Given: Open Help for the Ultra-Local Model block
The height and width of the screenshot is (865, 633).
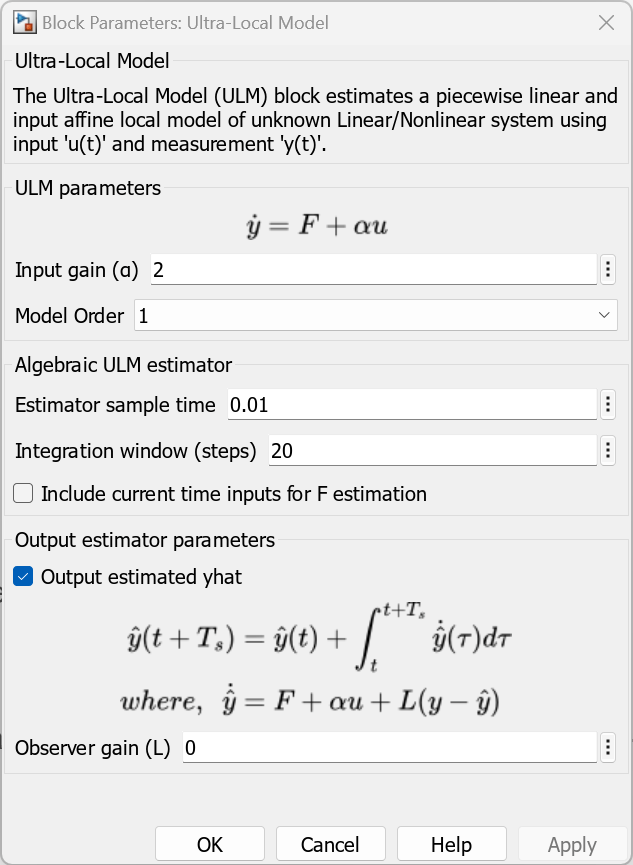Looking at the screenshot, I should (451, 843).
